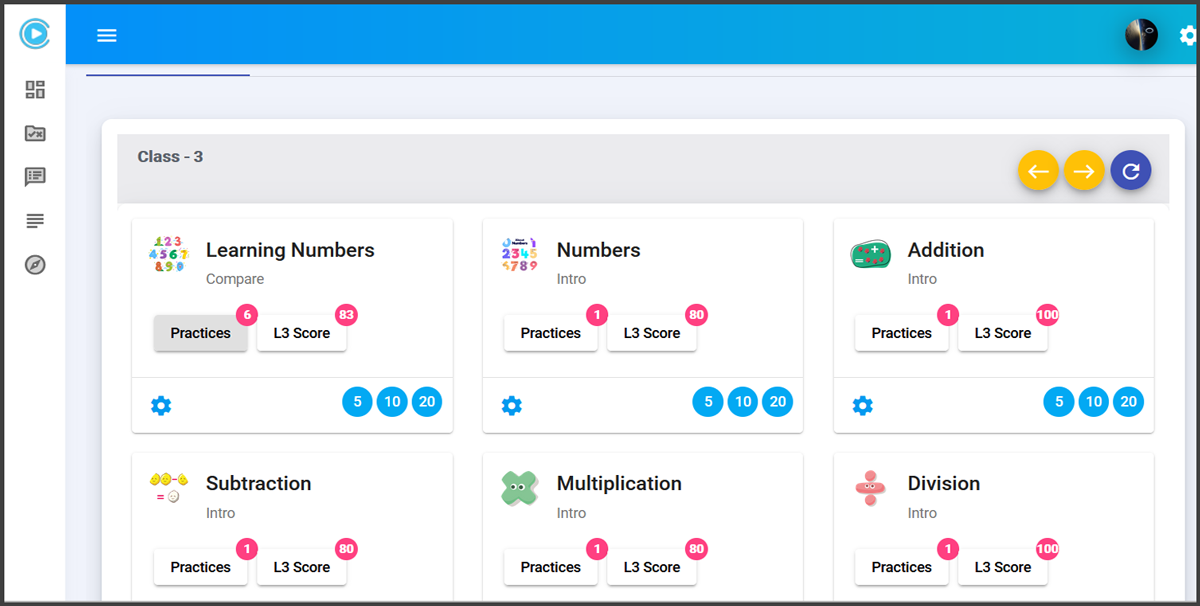Click the app logo in top-left corner

(x=34, y=34)
